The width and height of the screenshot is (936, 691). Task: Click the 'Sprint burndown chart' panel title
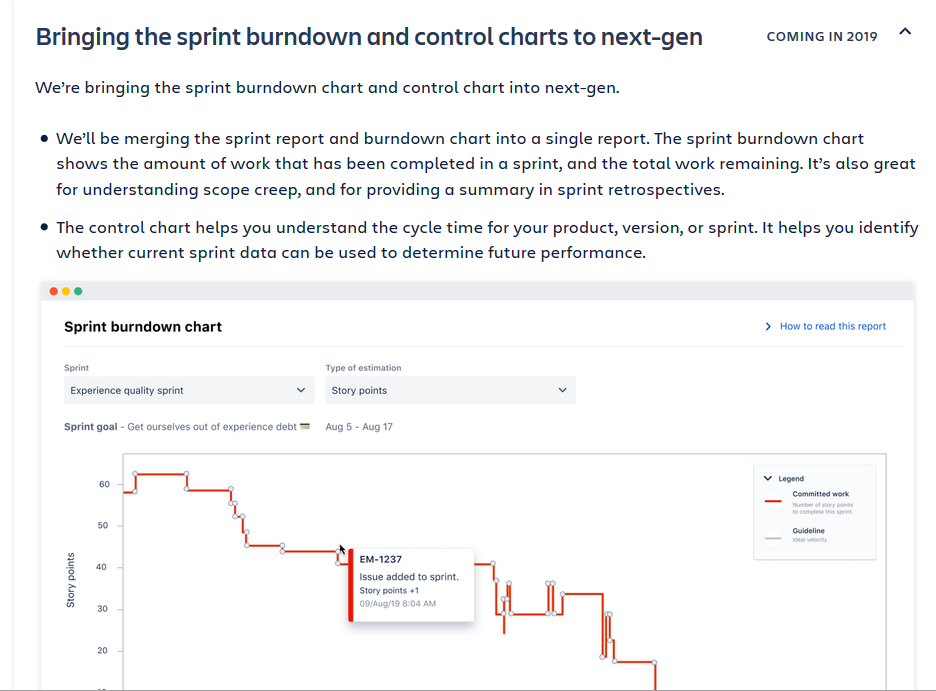point(143,327)
